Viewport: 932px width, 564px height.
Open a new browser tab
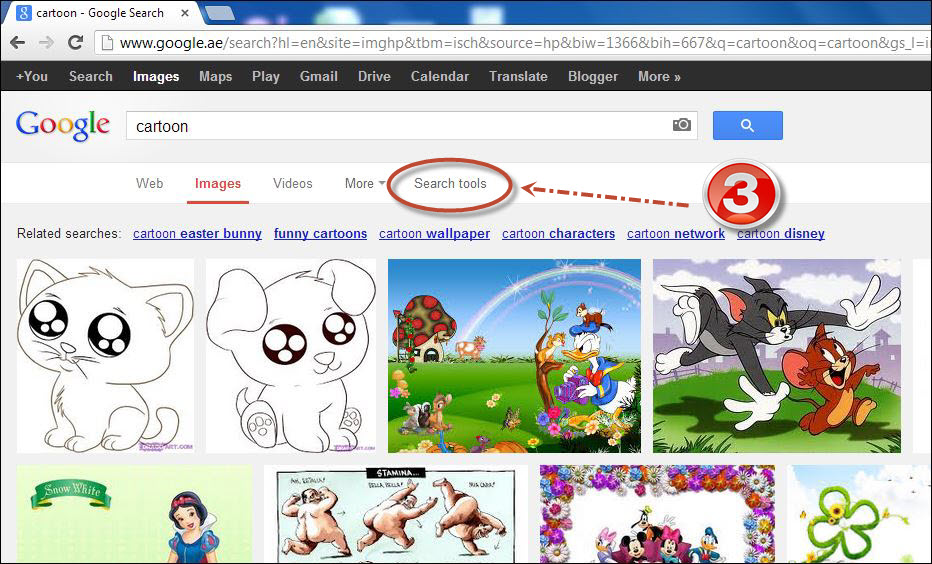tap(219, 12)
